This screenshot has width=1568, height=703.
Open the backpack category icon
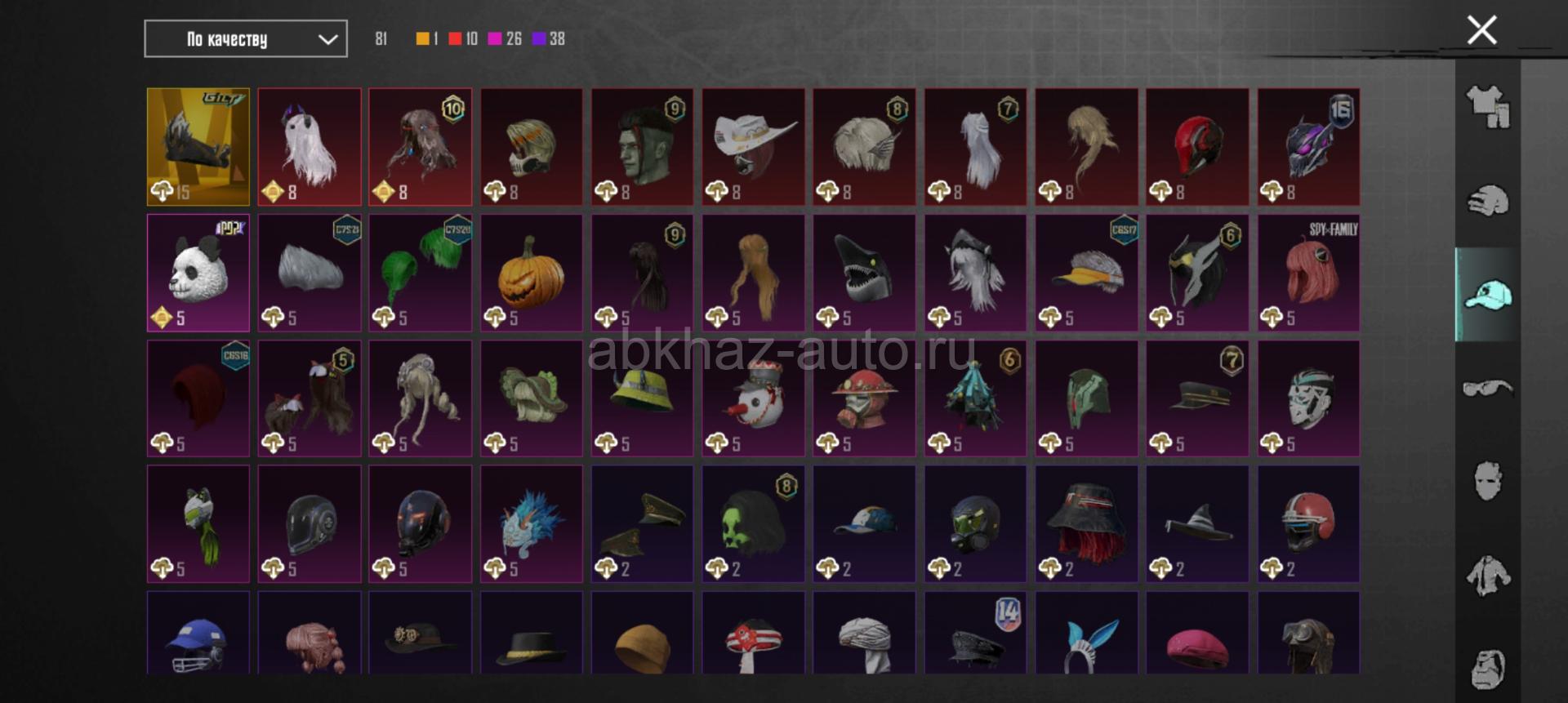(1488, 670)
